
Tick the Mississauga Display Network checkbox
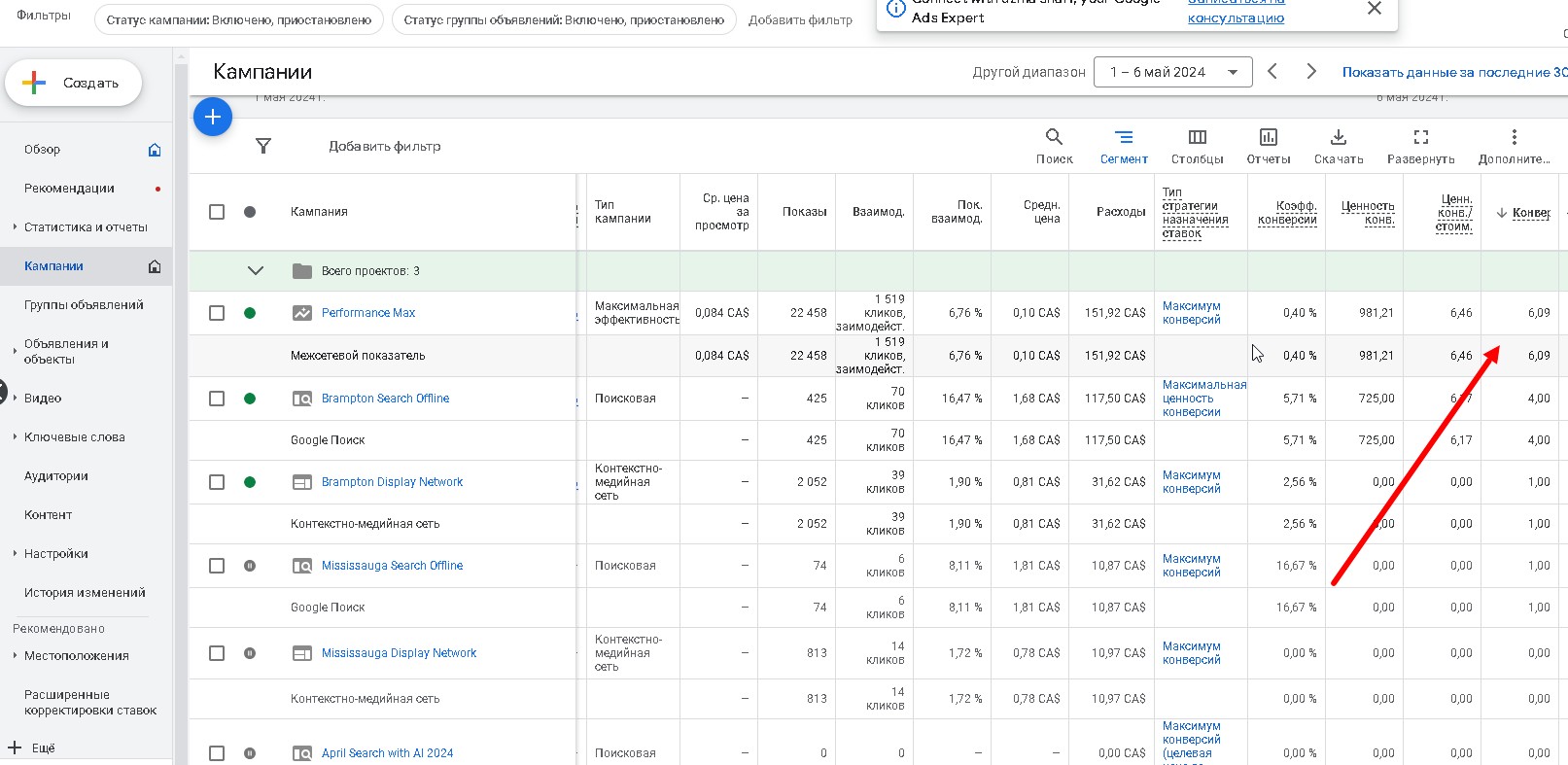tap(217, 653)
